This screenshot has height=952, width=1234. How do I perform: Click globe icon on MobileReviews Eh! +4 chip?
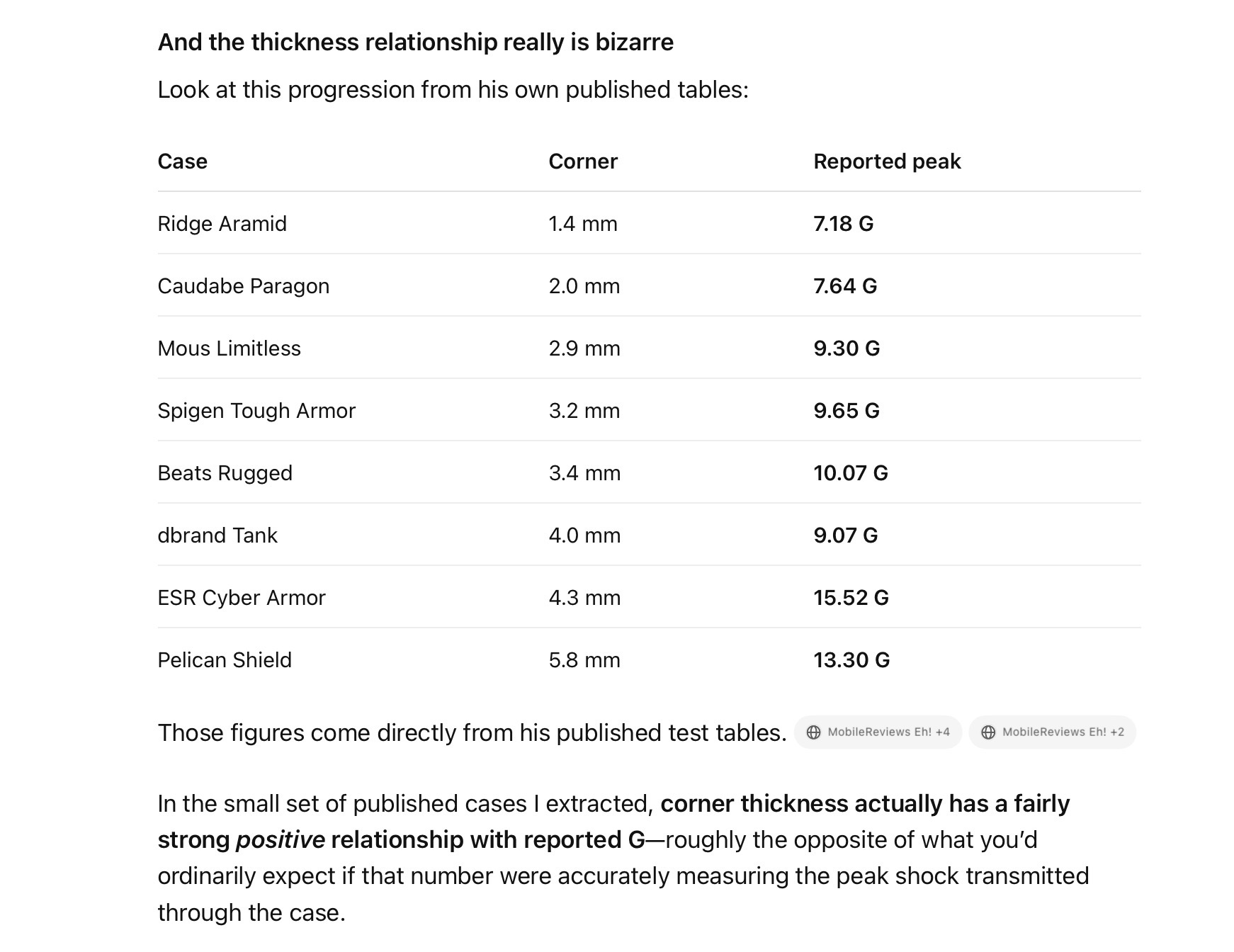coord(813,732)
